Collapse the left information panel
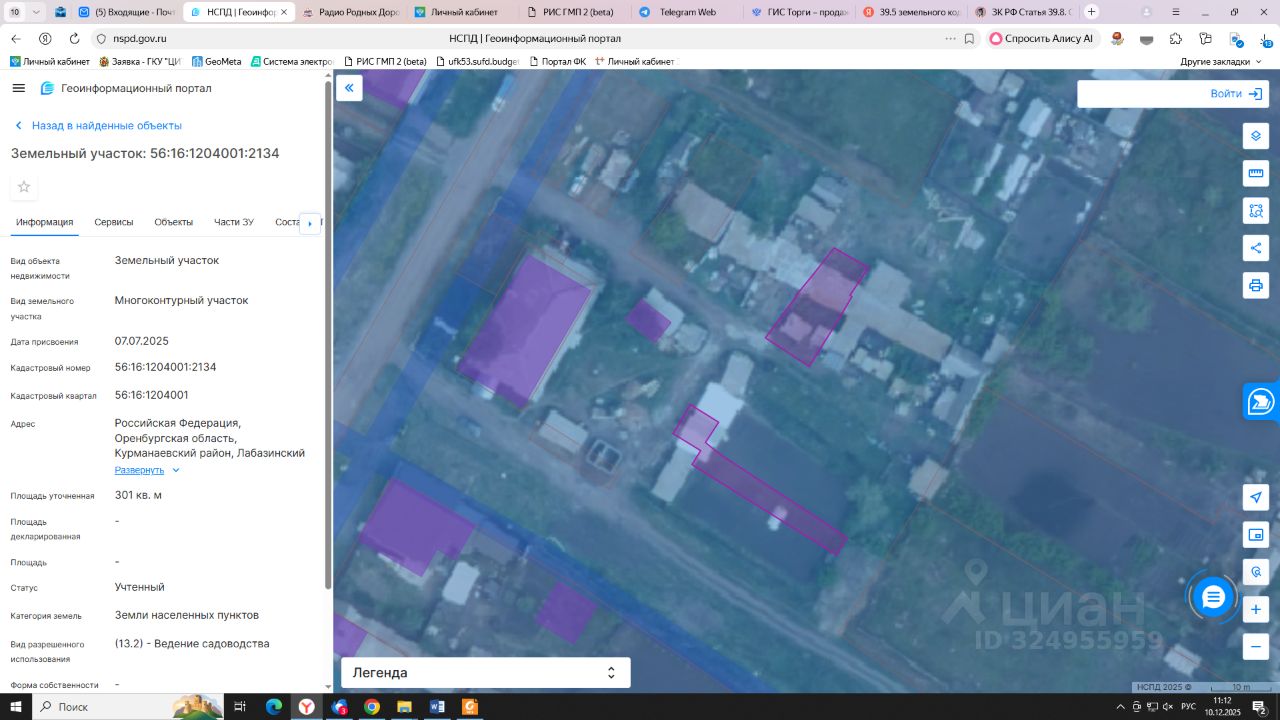This screenshot has width=1280, height=720. [x=349, y=88]
